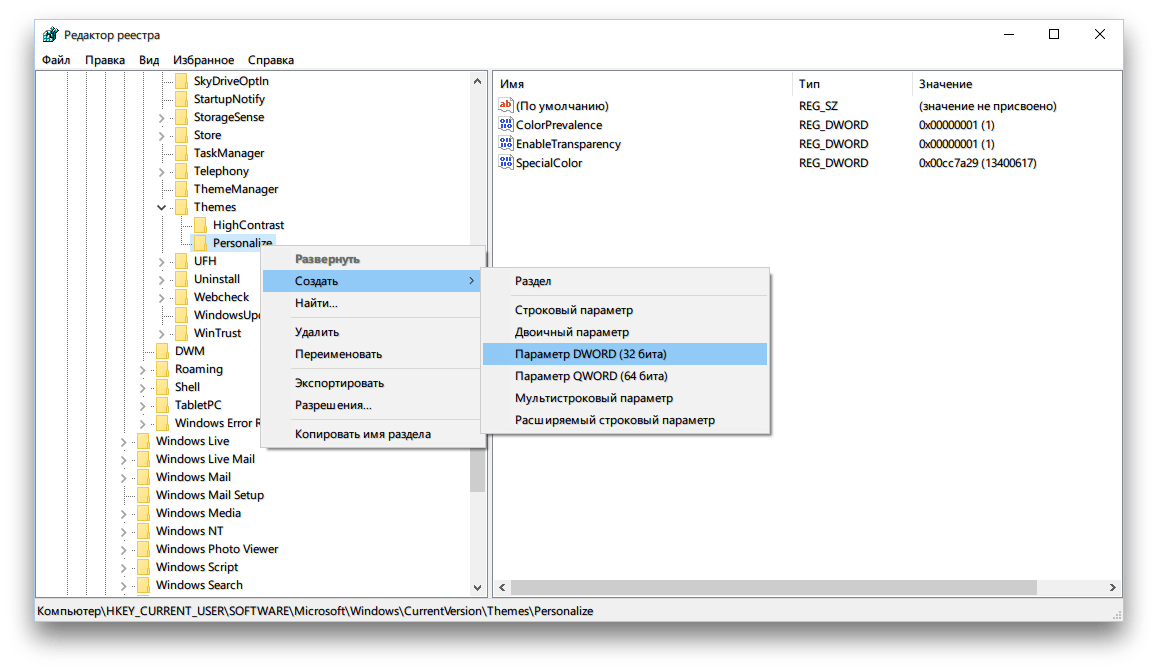Sort values by the Тип column header
This screenshot has width=1158, height=671.
click(x=852, y=84)
